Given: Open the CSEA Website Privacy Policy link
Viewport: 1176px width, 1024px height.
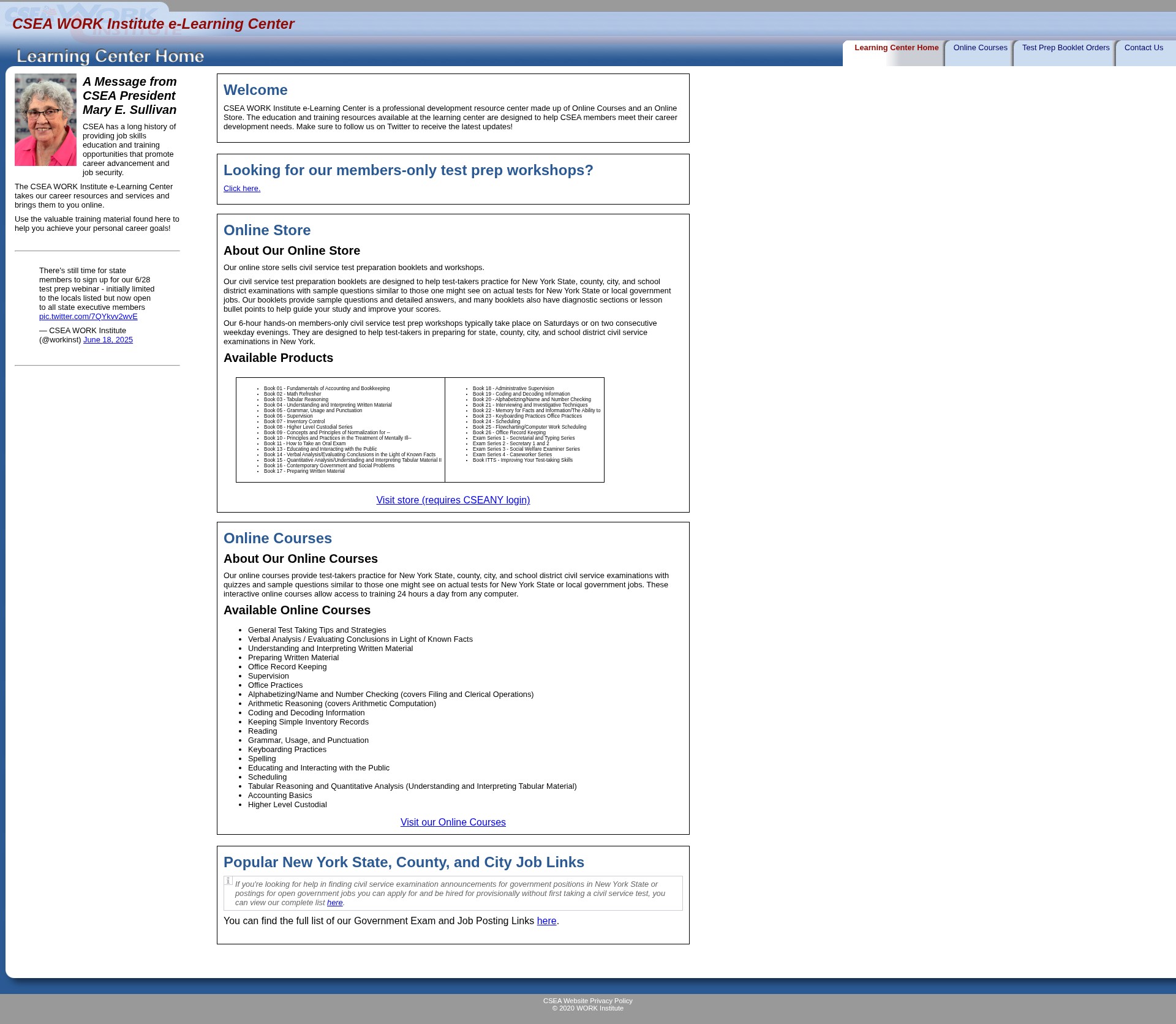Looking at the screenshot, I should coord(588,1001).
